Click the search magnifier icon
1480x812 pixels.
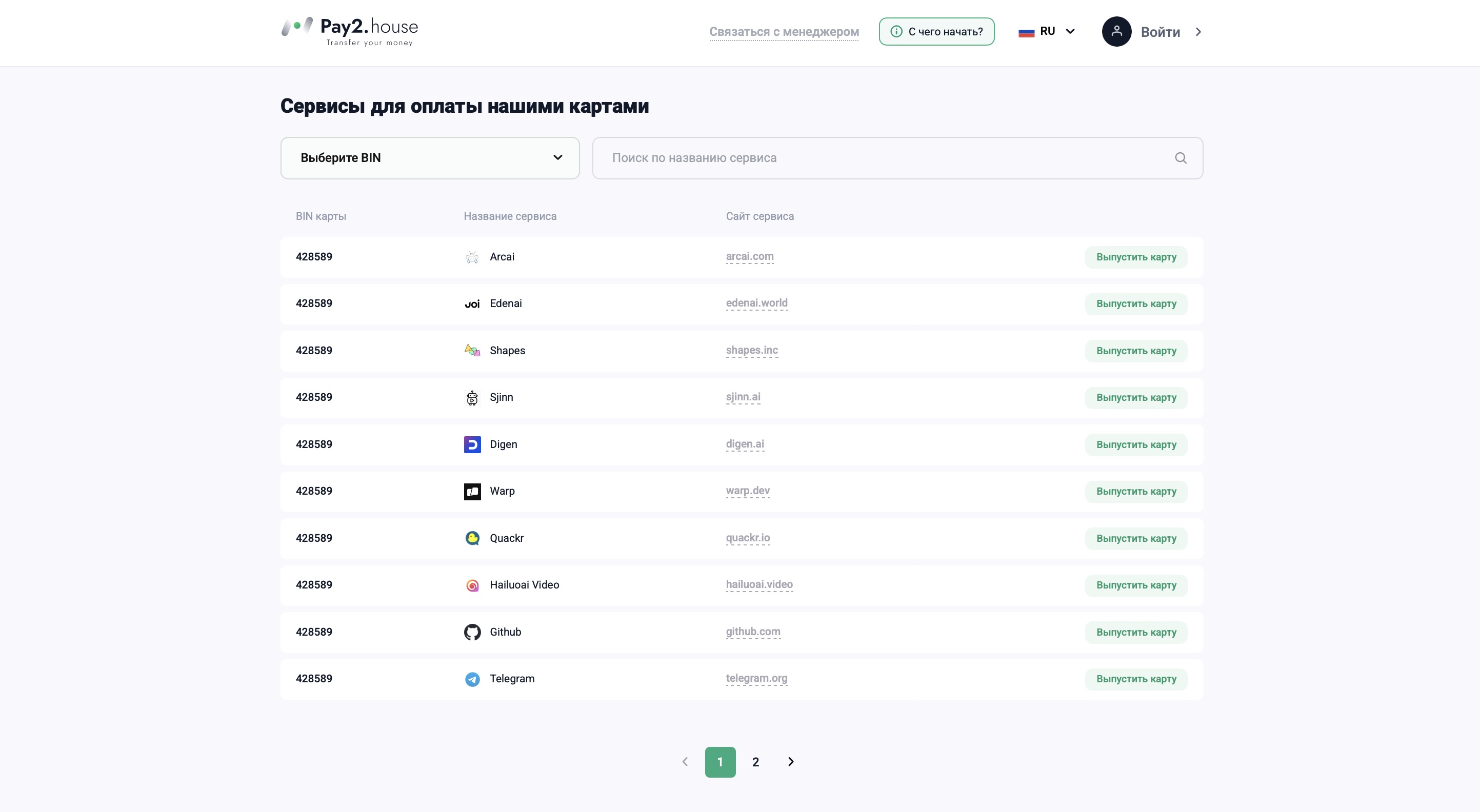click(x=1180, y=158)
